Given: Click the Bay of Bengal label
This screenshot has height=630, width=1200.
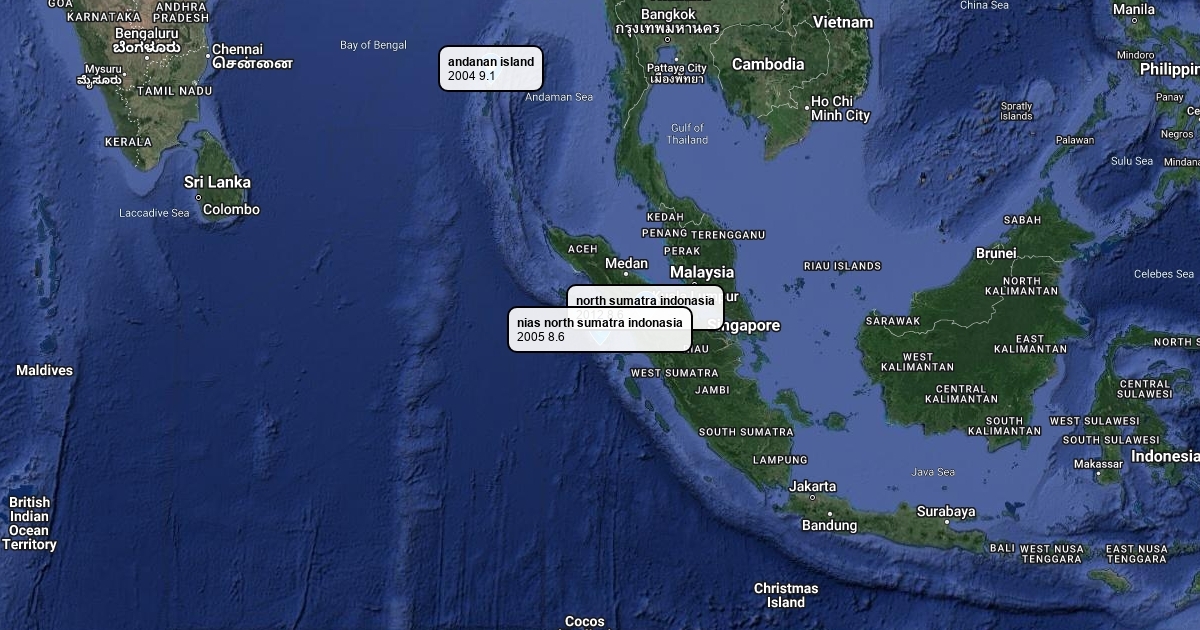Looking at the screenshot, I should [373, 45].
